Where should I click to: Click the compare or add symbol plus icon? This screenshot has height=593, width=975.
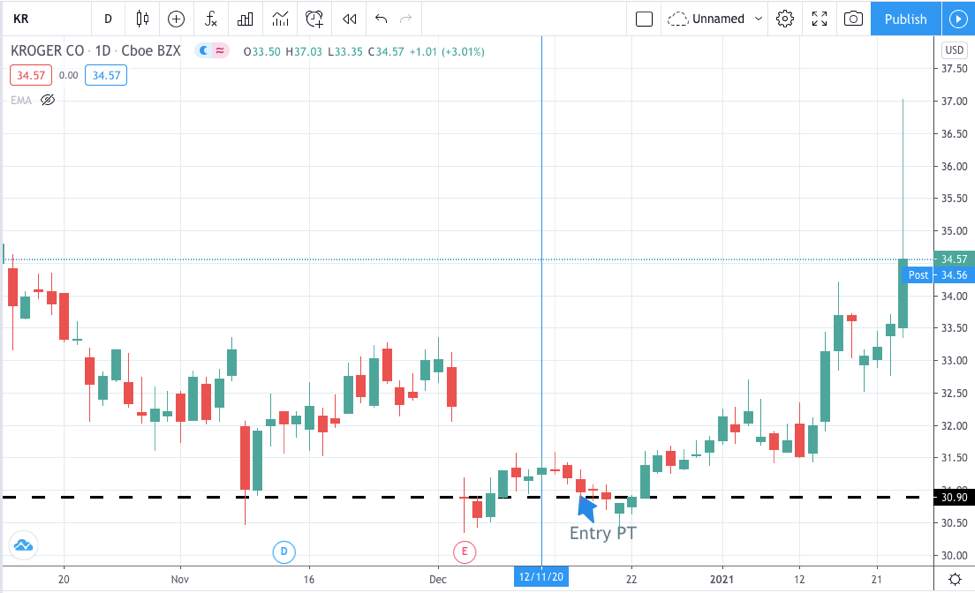pos(176,19)
